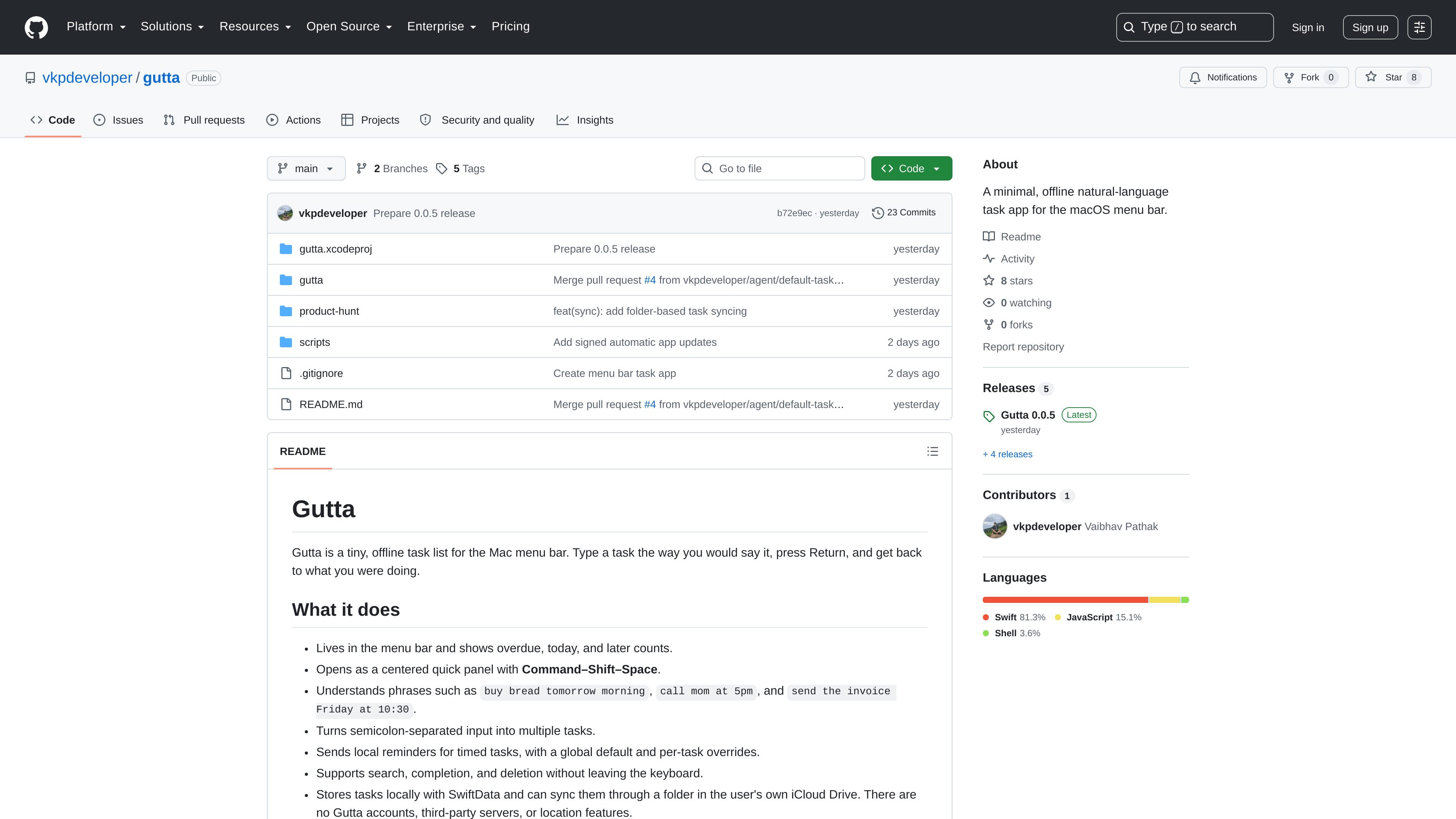The width and height of the screenshot is (1456, 819).
Task: Open the README outline list icon
Action: click(933, 451)
